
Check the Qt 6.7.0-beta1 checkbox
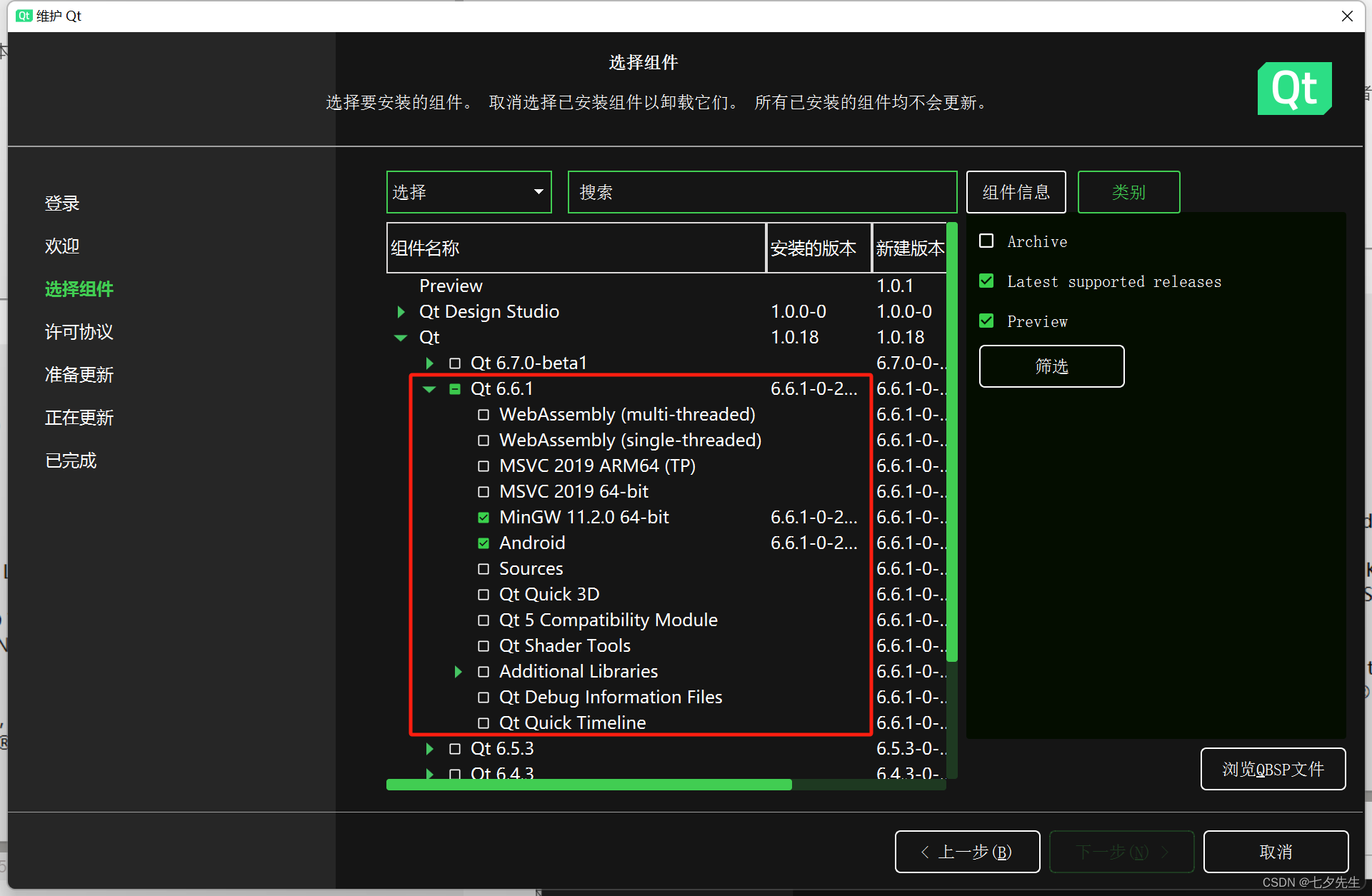pyautogui.click(x=455, y=363)
